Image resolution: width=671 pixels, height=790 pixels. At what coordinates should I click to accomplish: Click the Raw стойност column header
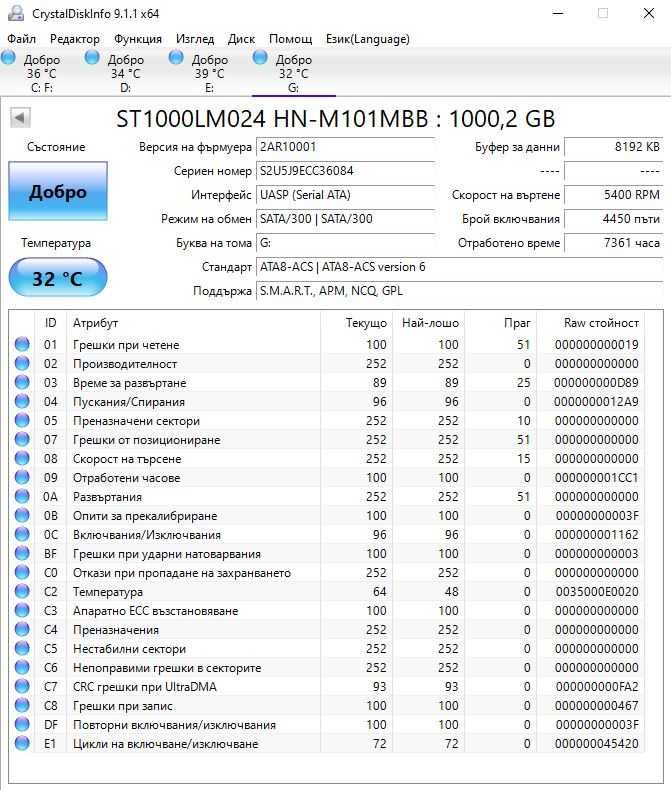coord(590,323)
